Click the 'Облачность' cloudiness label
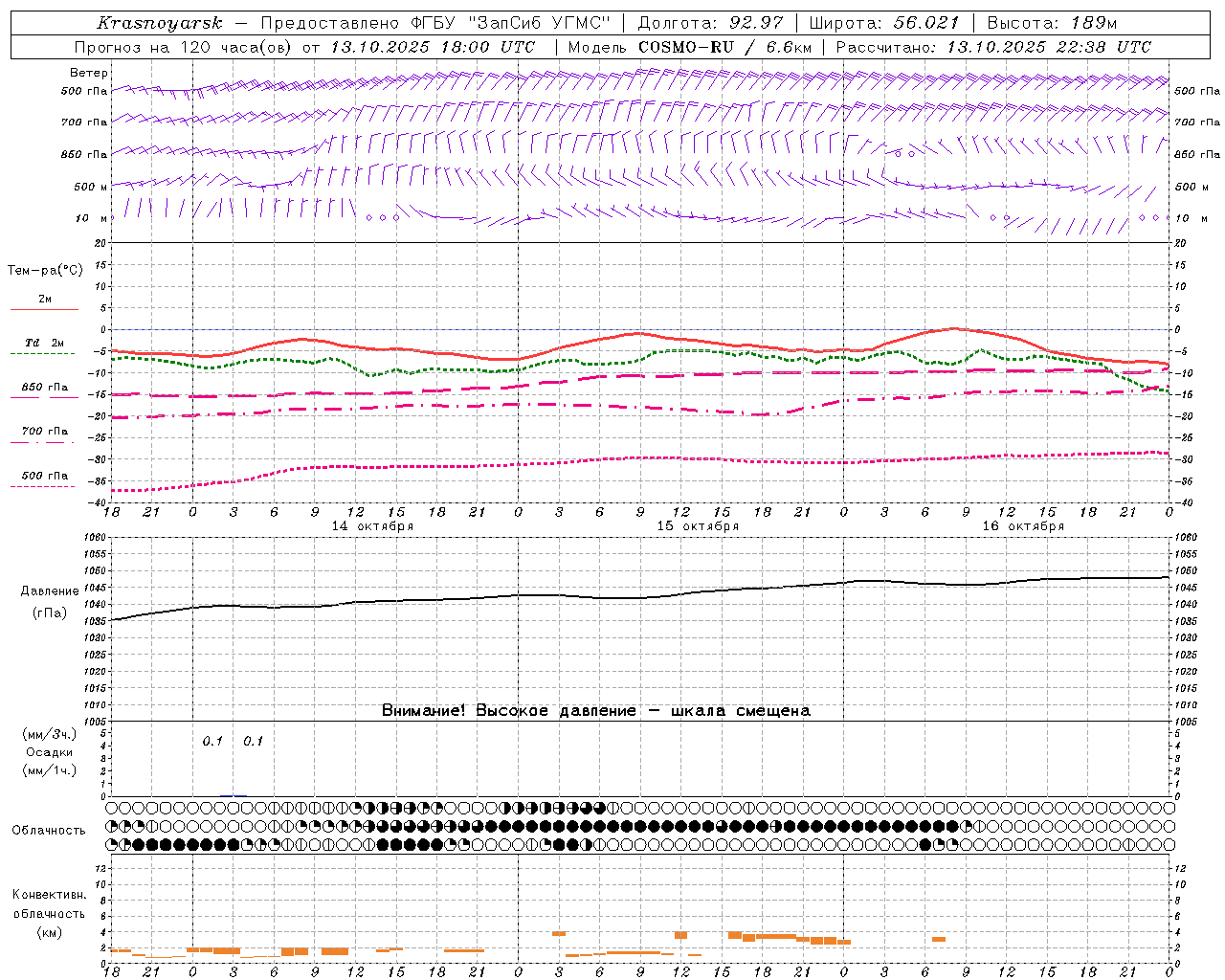 [x=49, y=830]
